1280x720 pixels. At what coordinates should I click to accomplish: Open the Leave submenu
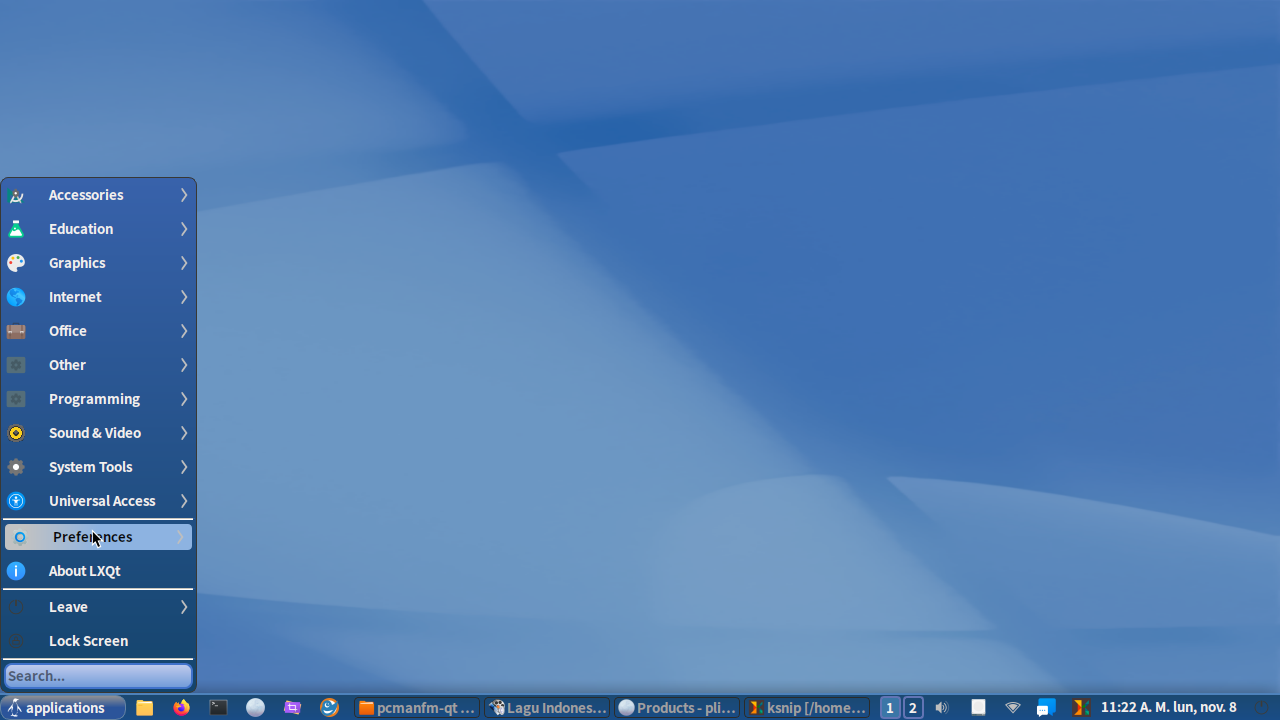click(x=98, y=607)
